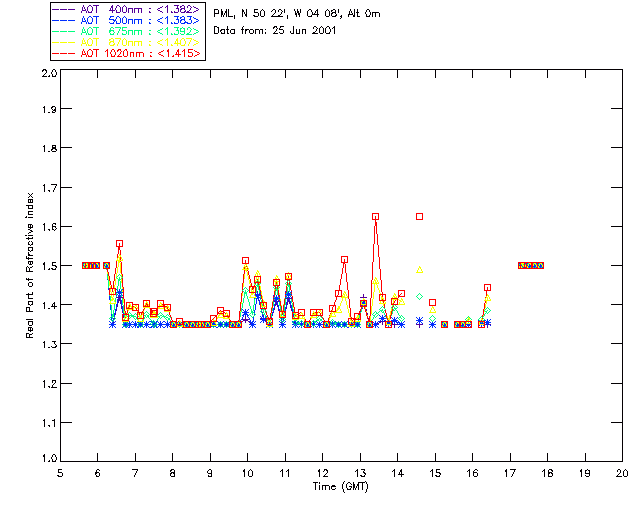The width and height of the screenshot is (640, 512).
Task: Click the 5 x-axis tick label
Action: pos(60,473)
